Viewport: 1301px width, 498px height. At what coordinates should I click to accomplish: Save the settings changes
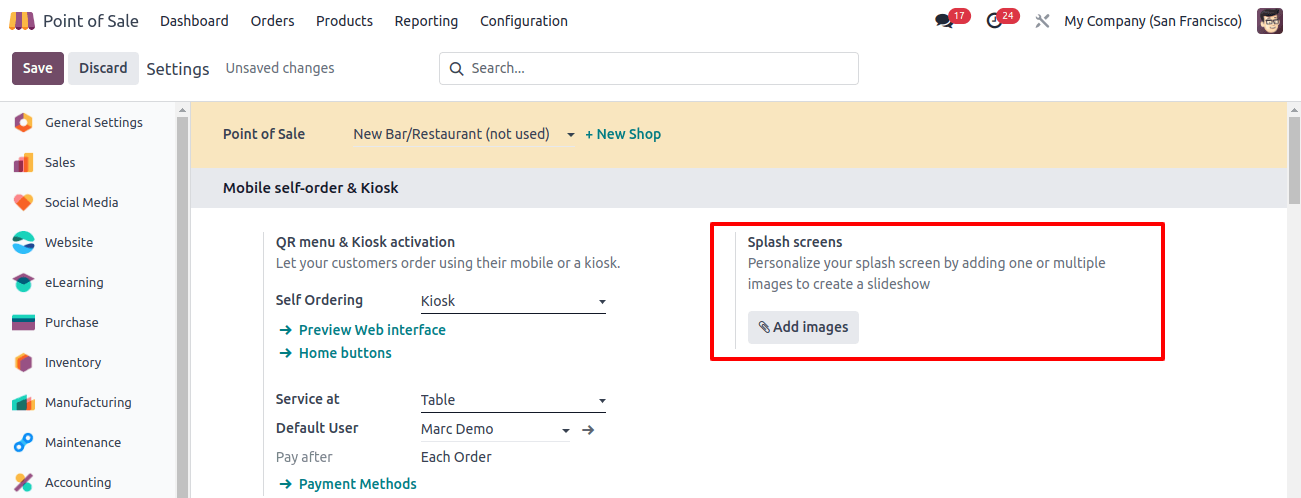(38, 68)
